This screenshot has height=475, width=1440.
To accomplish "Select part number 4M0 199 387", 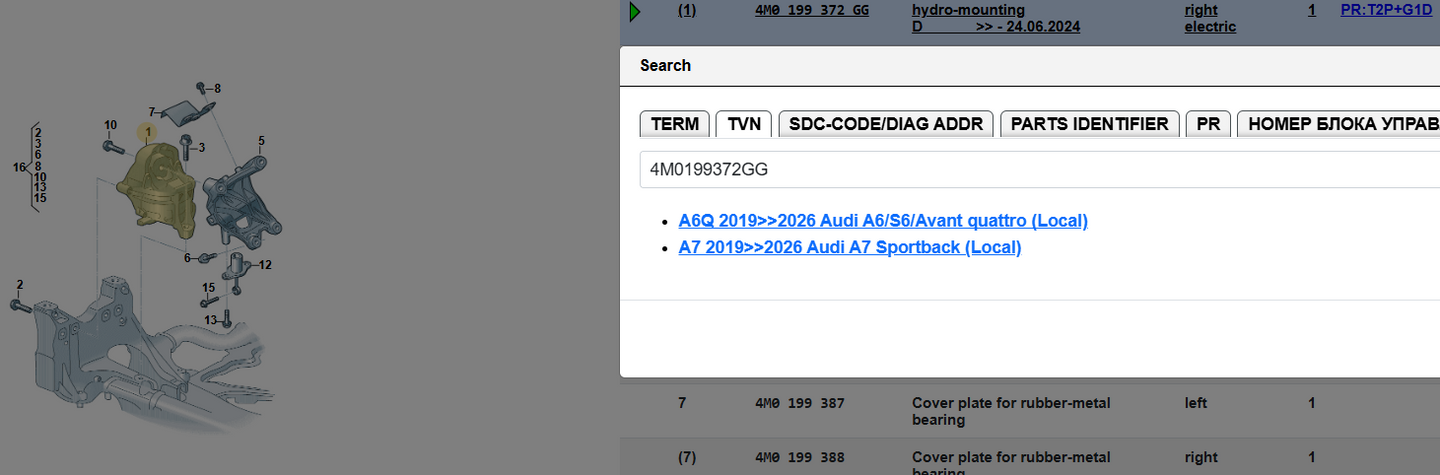I will (x=800, y=403).
